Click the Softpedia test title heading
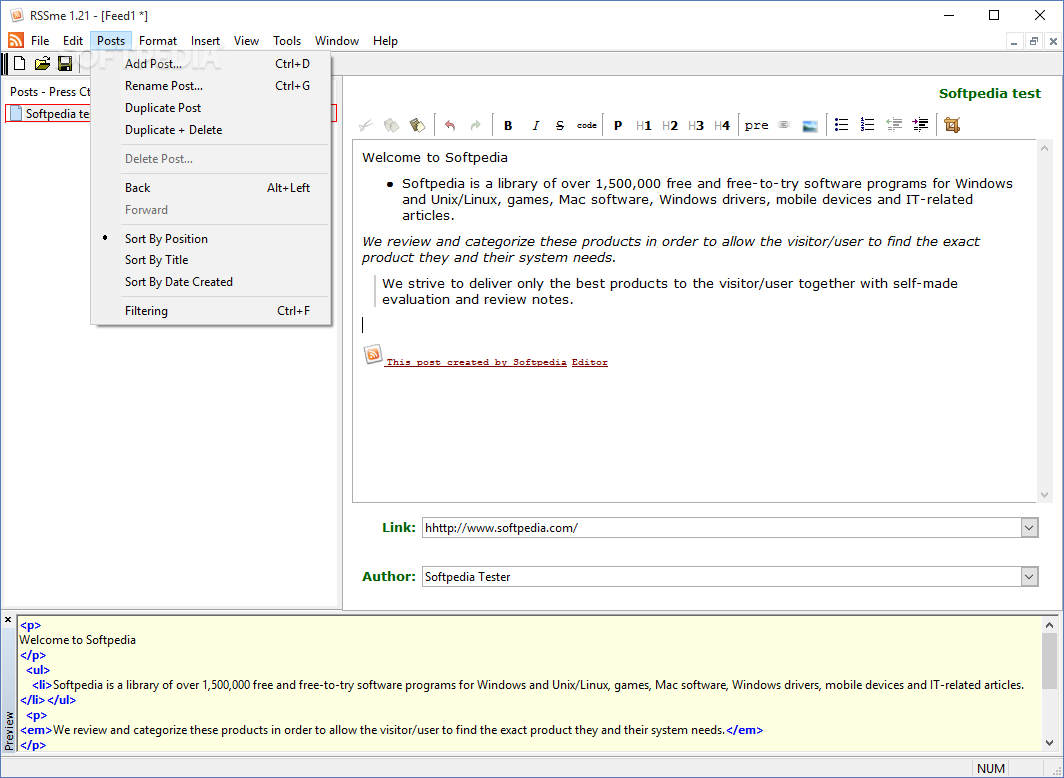 point(989,94)
